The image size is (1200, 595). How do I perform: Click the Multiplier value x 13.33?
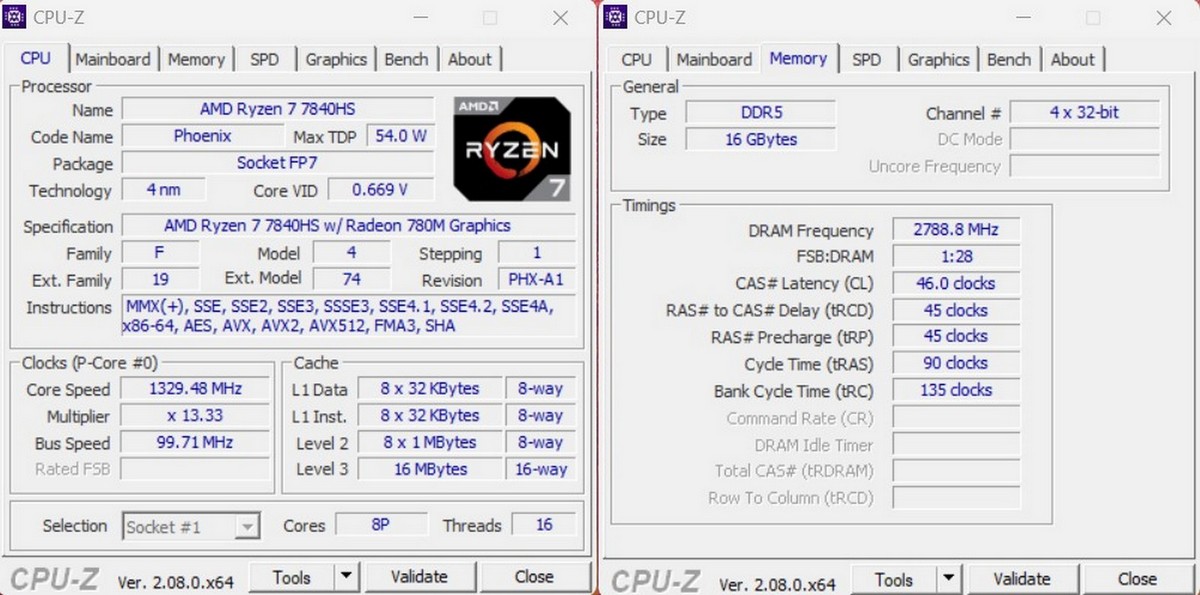click(195, 415)
